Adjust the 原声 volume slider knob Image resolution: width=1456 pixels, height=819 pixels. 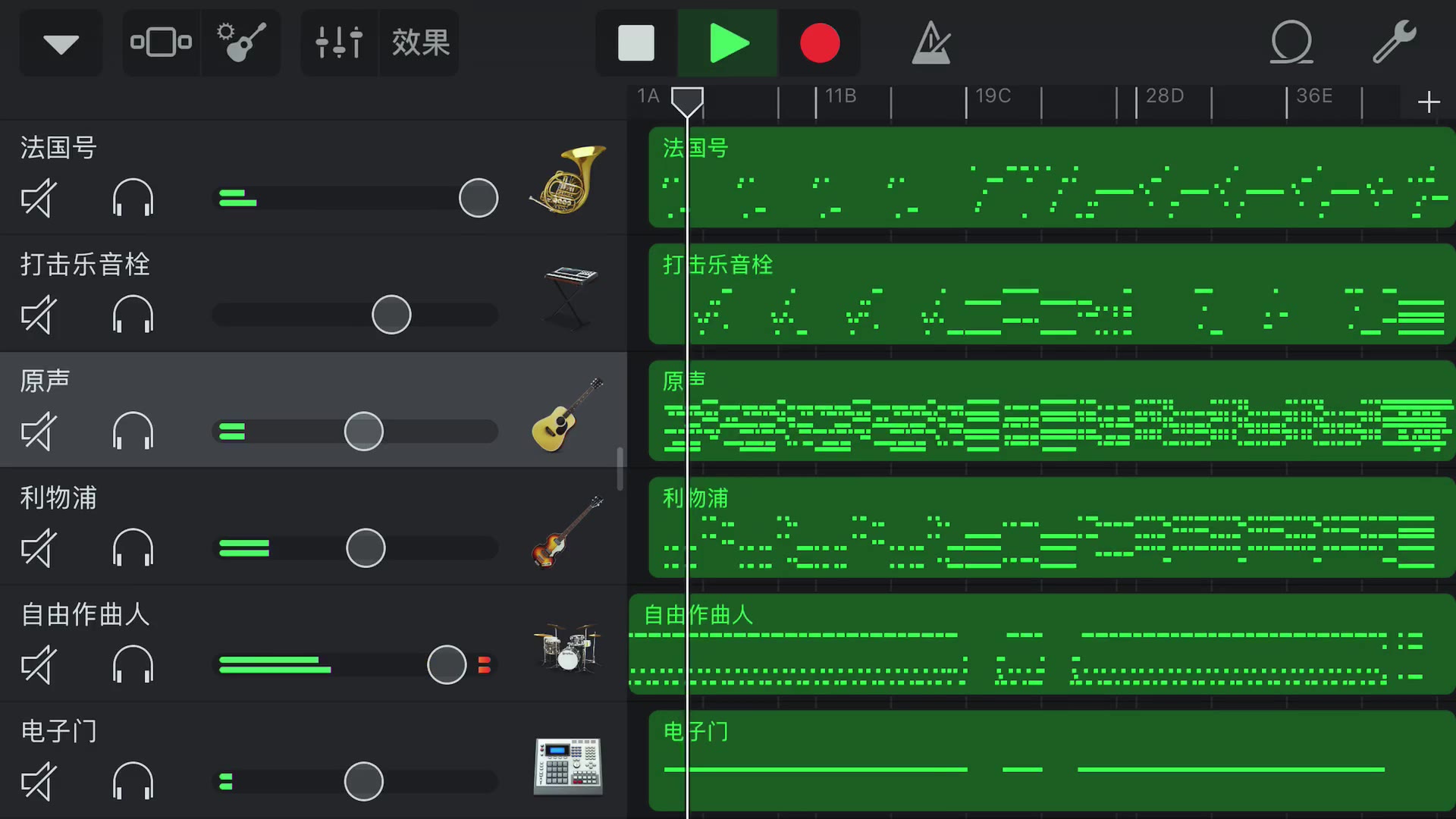363,431
